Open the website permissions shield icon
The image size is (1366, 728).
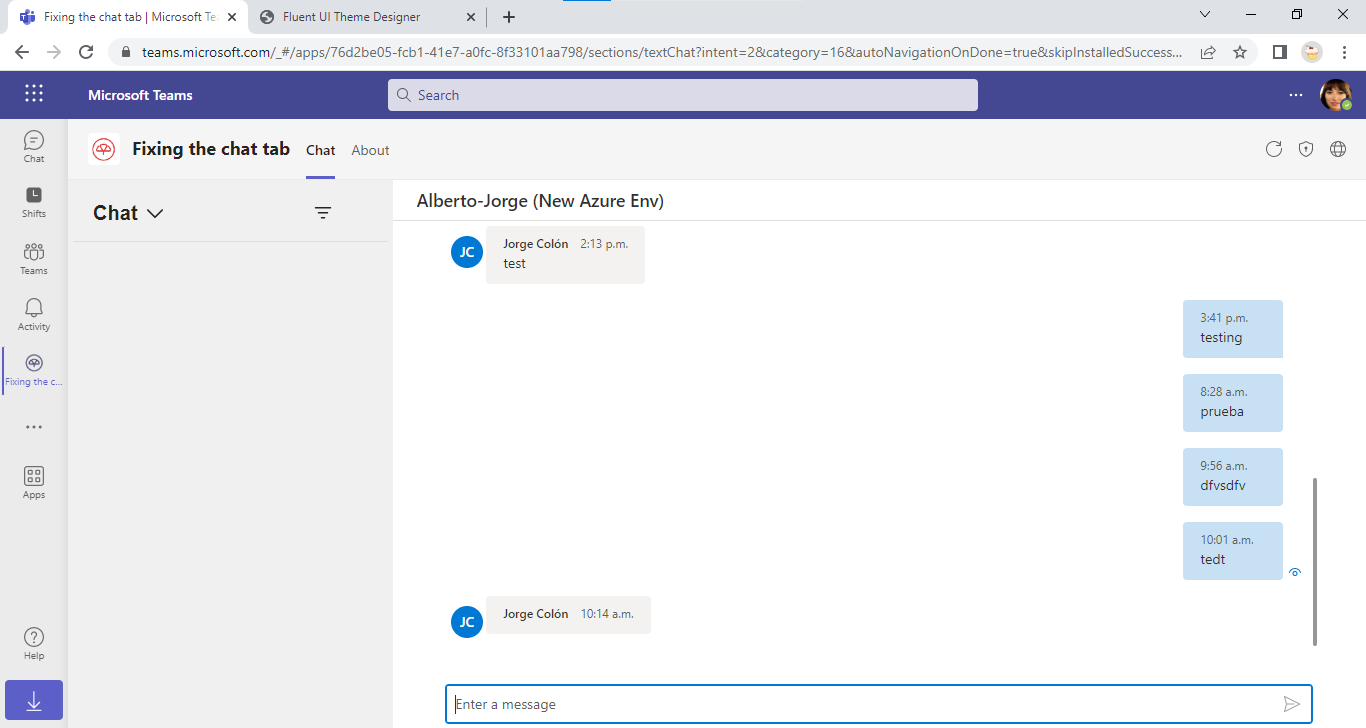[1306, 148]
